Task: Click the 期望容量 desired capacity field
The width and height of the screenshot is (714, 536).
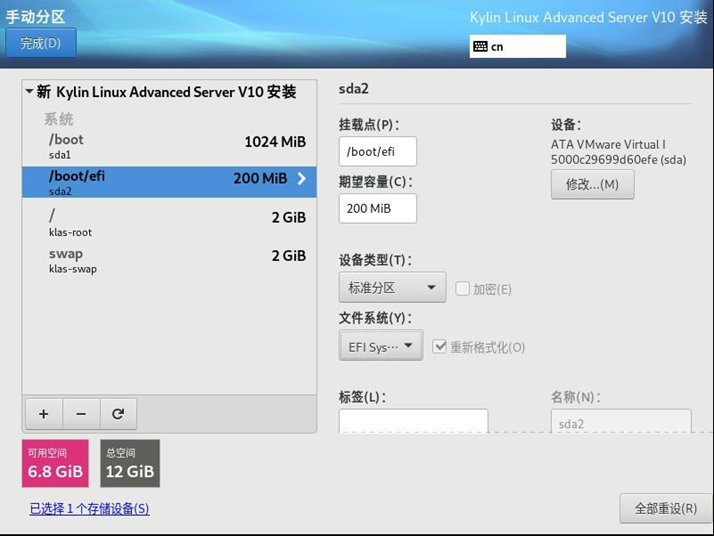Action: click(x=377, y=208)
